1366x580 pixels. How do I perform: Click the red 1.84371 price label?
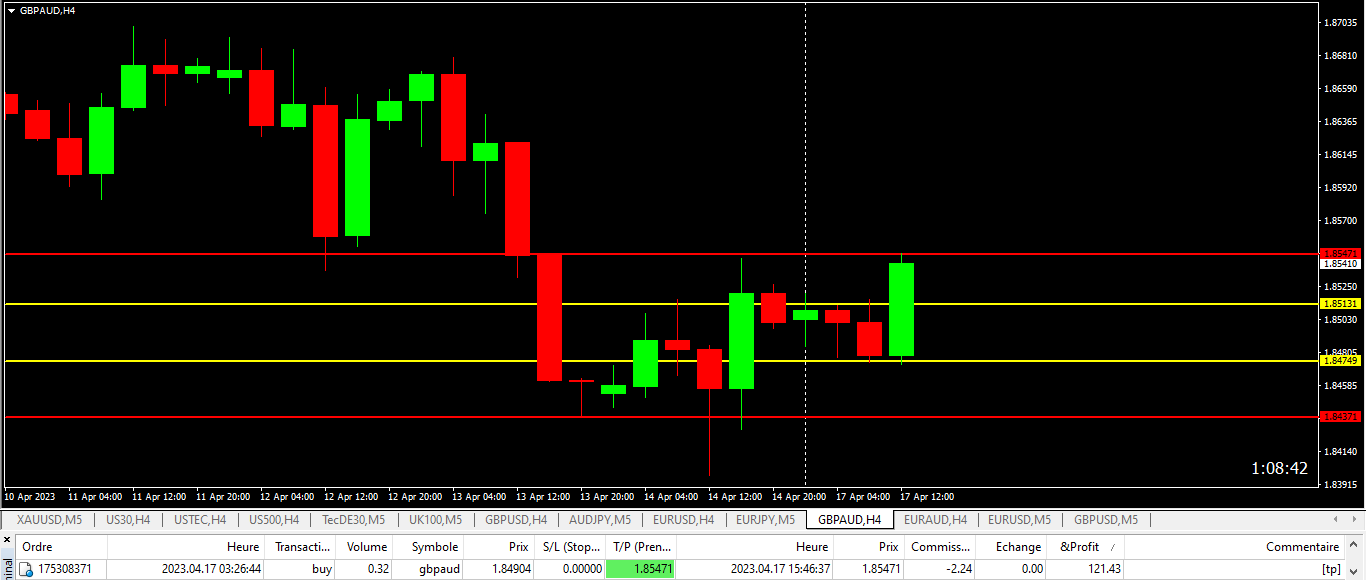tap(1340, 416)
